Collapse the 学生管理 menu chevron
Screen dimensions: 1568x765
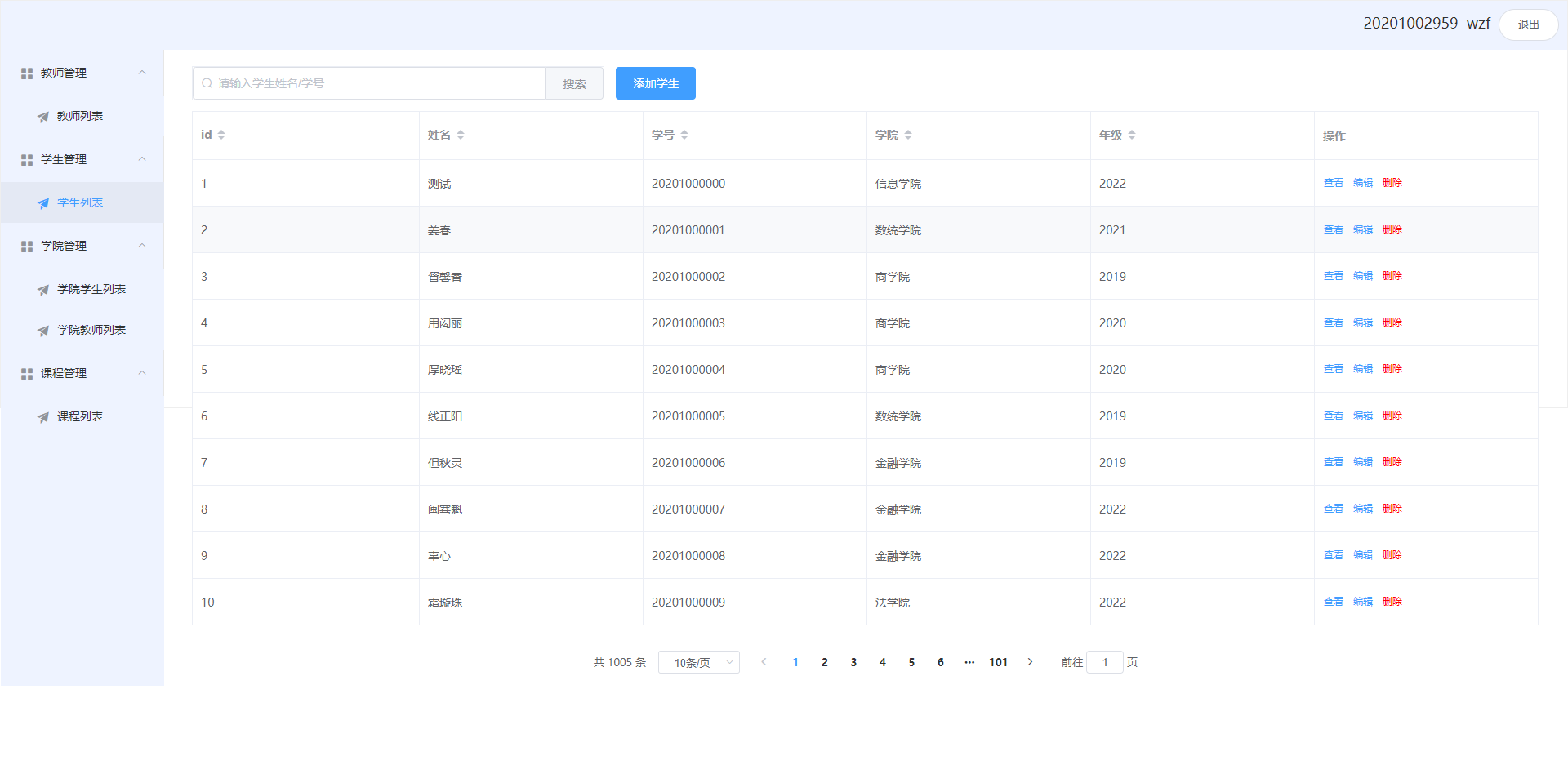pyautogui.click(x=142, y=159)
